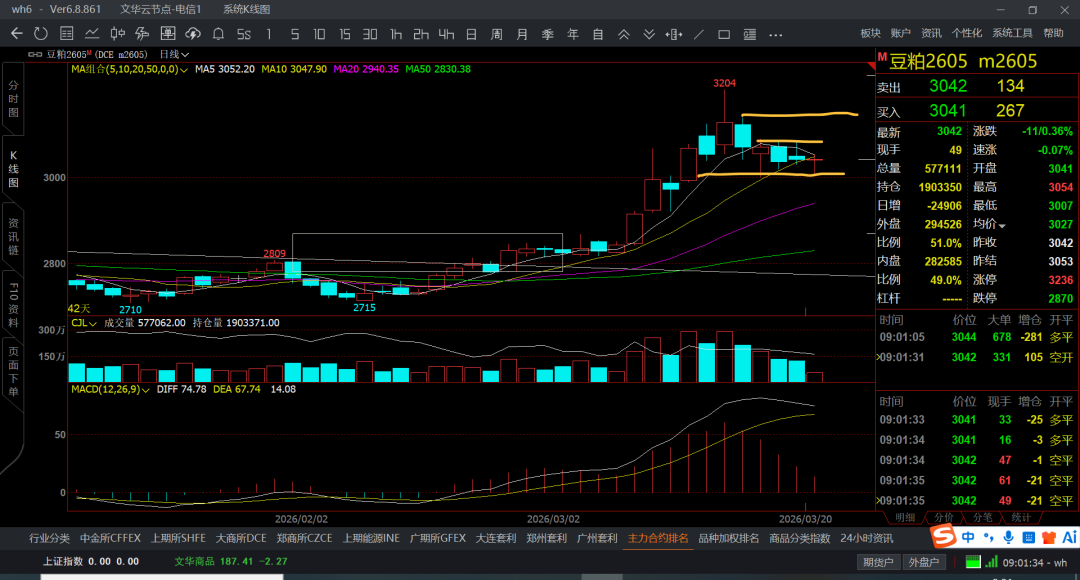Click the 期货户 button
1080x580 pixels.
pyautogui.click(x=878, y=562)
